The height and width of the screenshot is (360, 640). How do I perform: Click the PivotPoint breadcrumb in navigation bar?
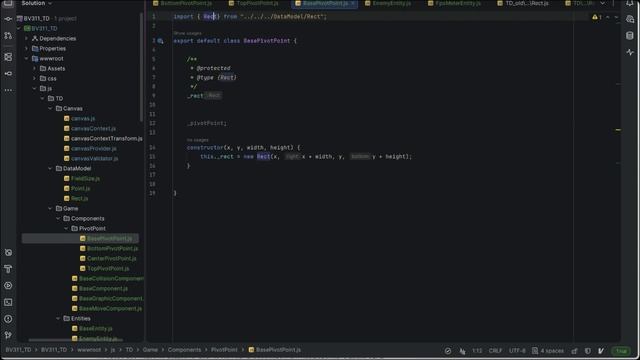pos(224,350)
